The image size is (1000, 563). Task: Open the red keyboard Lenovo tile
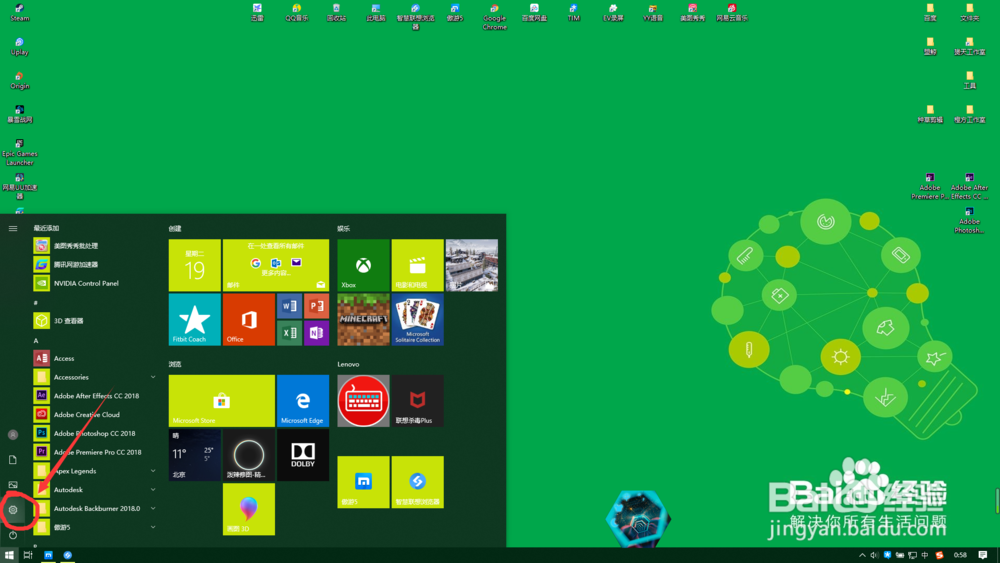pos(363,400)
